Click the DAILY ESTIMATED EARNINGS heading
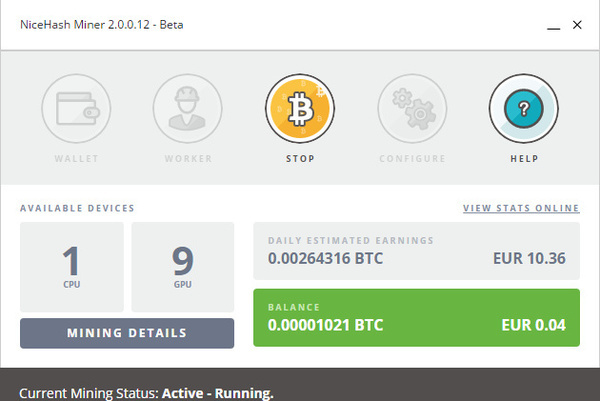Viewport: 600px width, 401px height. (x=351, y=240)
